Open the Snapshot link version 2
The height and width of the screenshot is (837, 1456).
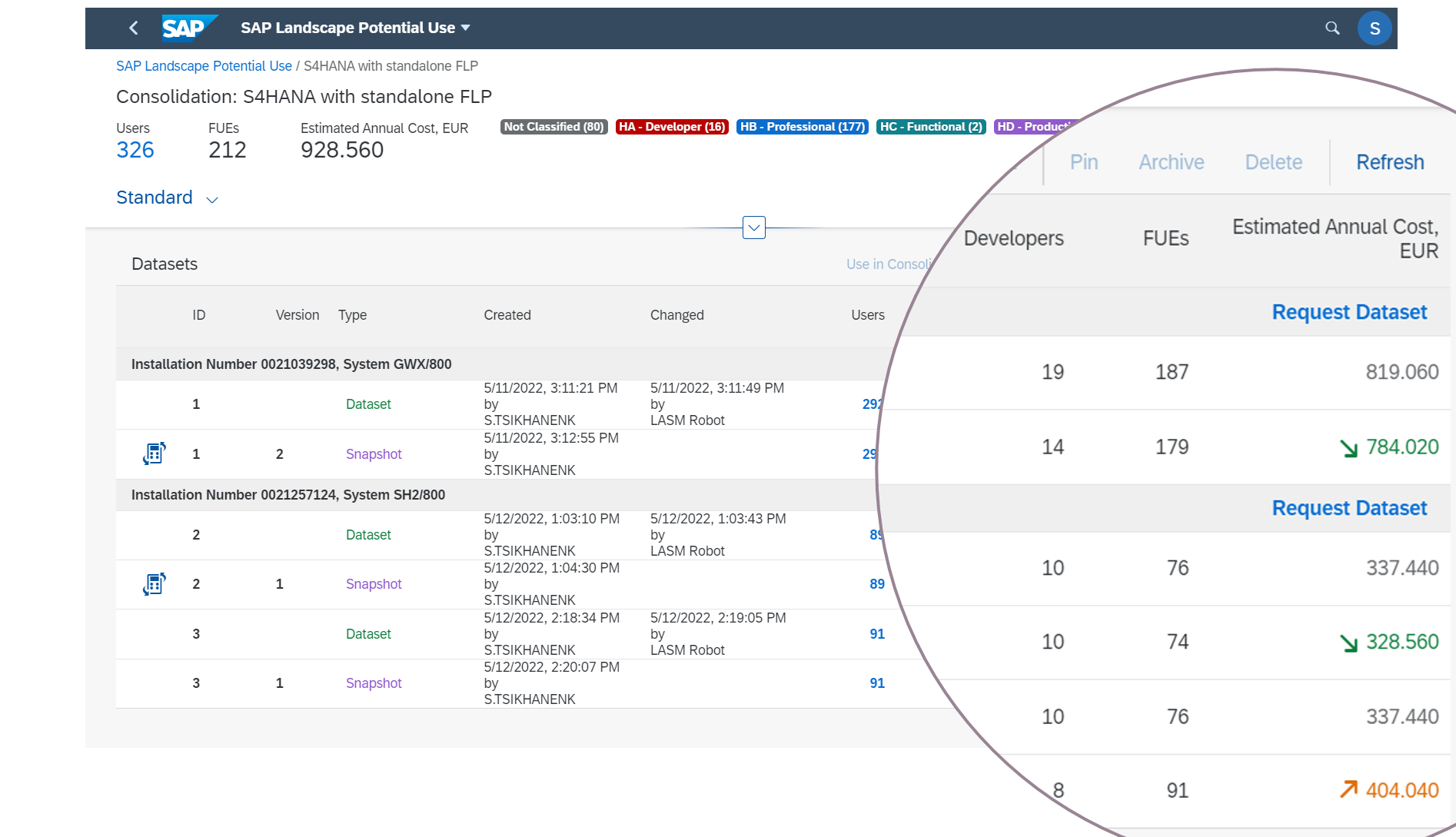(374, 454)
